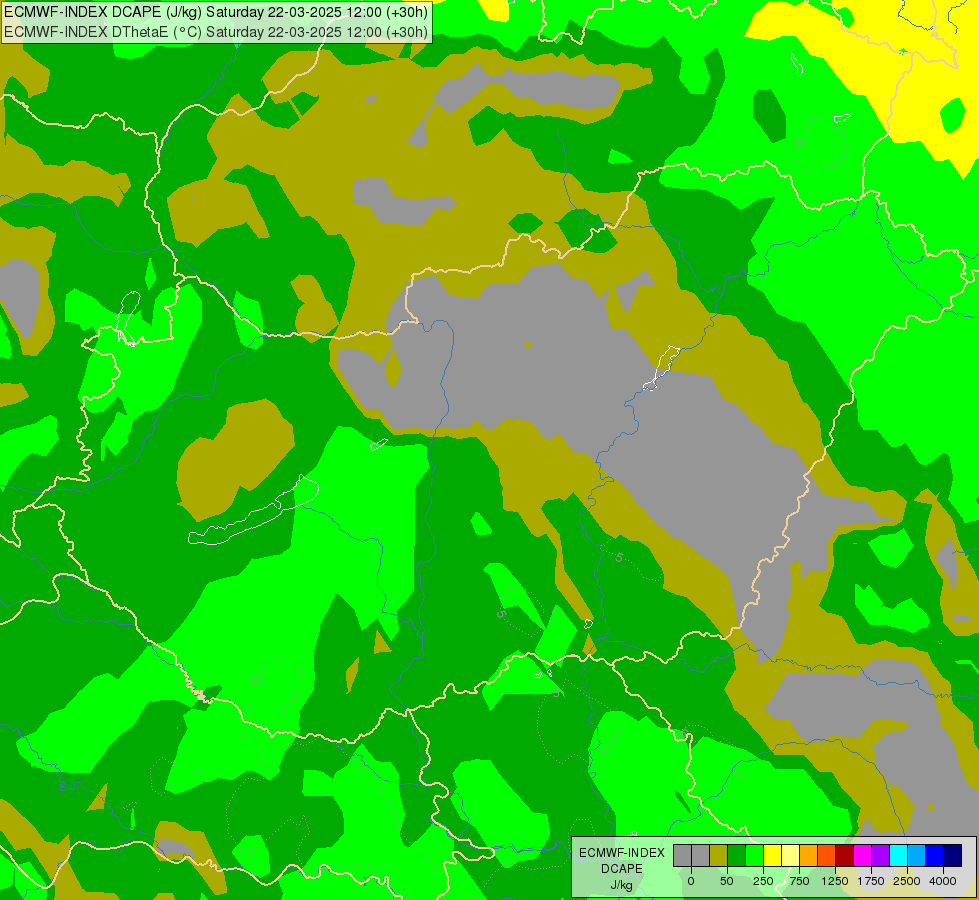Click the legend value 0
The image size is (979, 900).
pos(691,881)
